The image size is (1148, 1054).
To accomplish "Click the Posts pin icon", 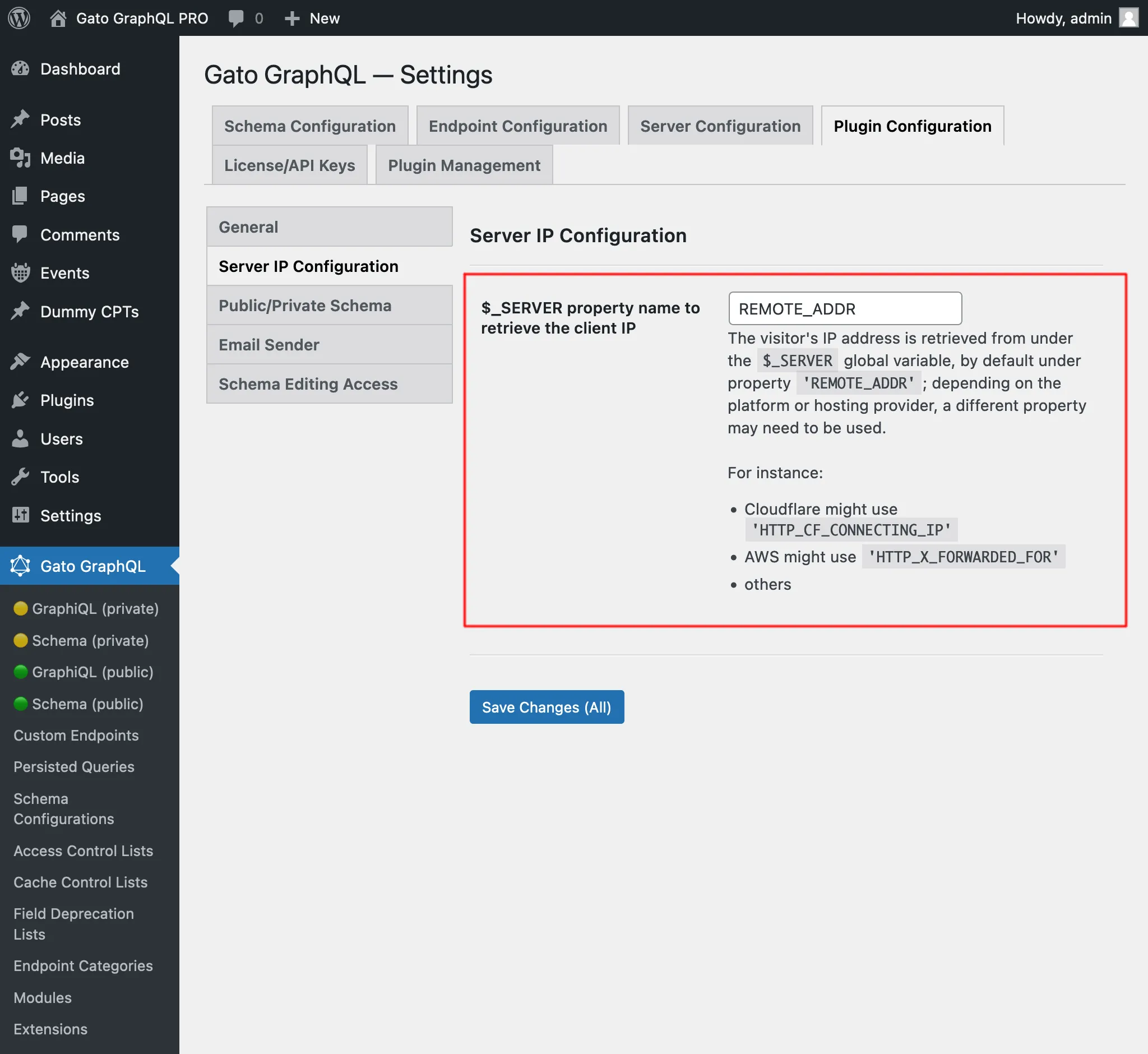I will point(21,120).
